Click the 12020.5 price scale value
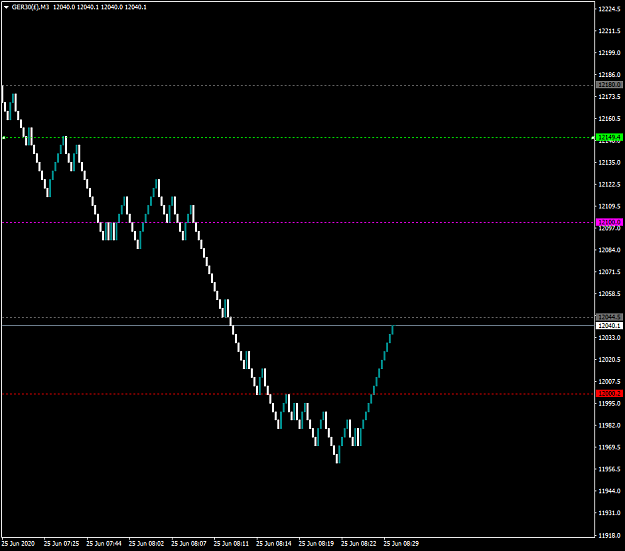 coord(609,360)
